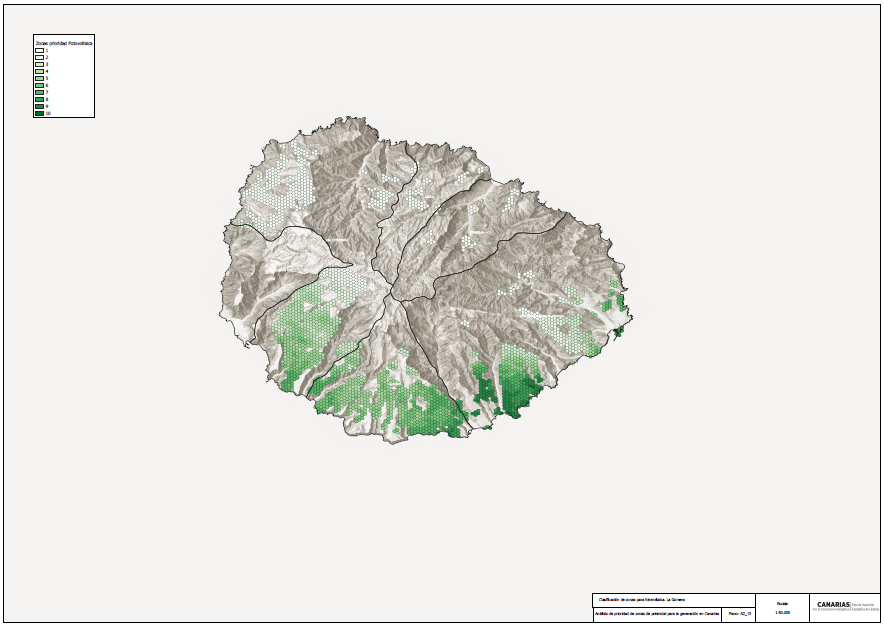Click the dark green zone on southeast coast
The image size is (884, 626).
(x=520, y=393)
